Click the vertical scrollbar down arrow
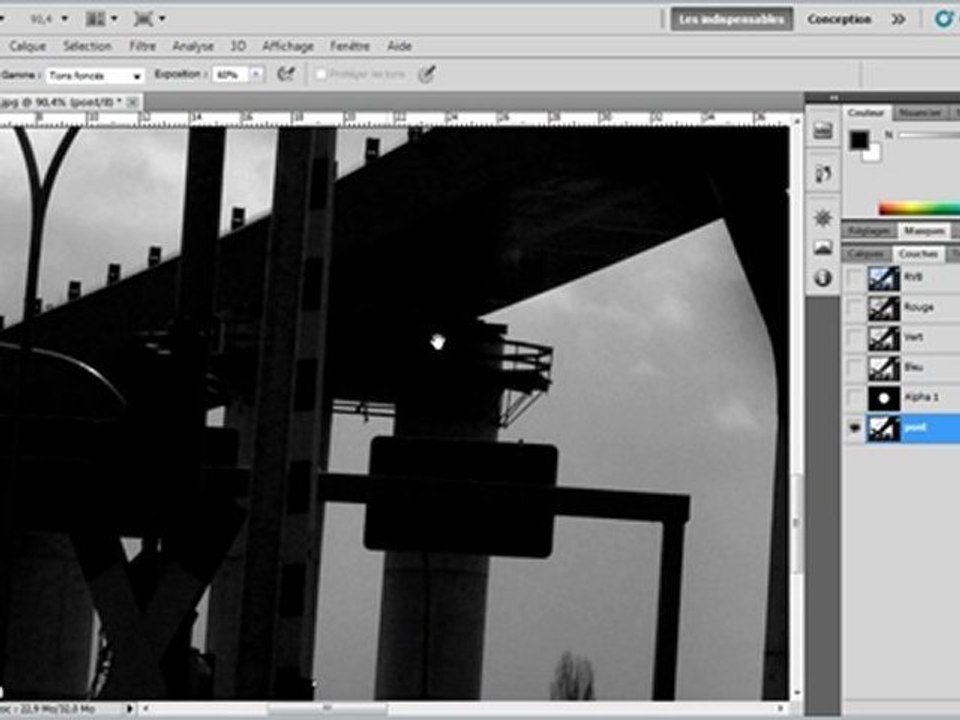 pos(797,694)
